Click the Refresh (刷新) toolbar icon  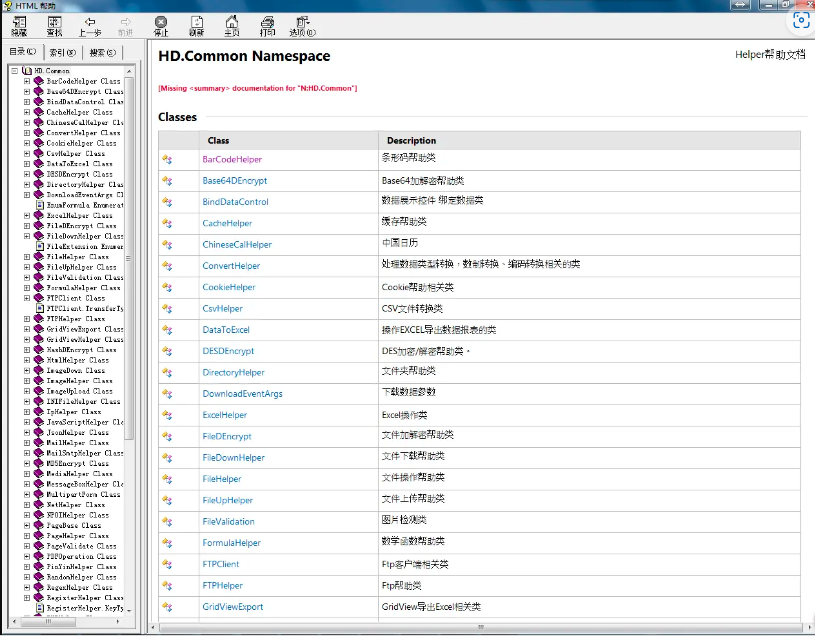tap(197, 25)
